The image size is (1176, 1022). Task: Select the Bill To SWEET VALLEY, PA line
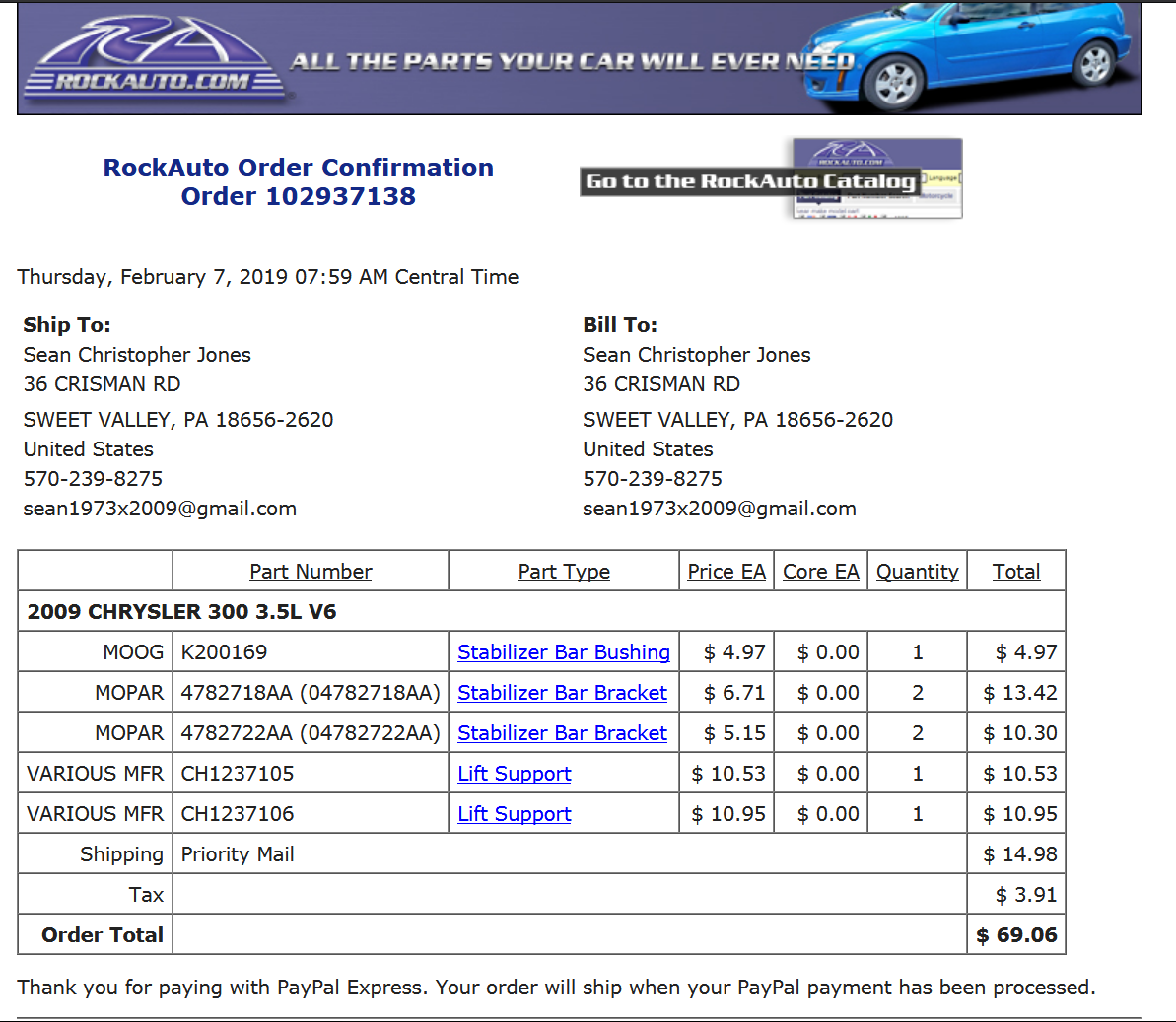point(738,419)
